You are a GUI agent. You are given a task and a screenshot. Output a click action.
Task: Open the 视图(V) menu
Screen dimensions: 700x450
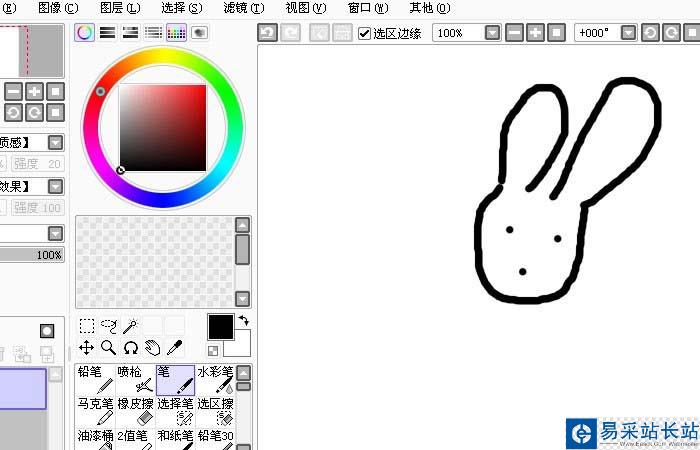[306, 8]
